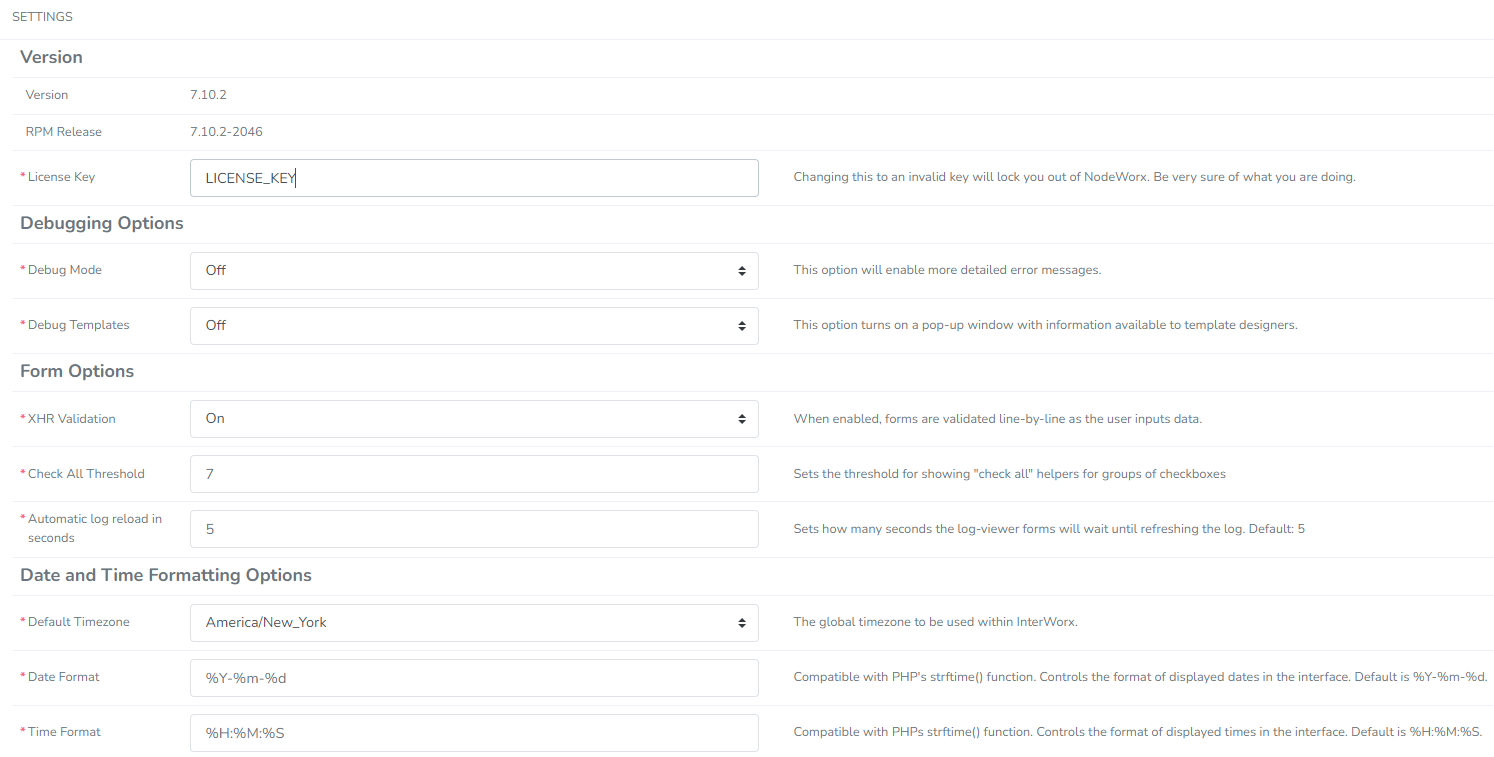Click the Version section heading
The image size is (1494, 757).
click(51, 57)
